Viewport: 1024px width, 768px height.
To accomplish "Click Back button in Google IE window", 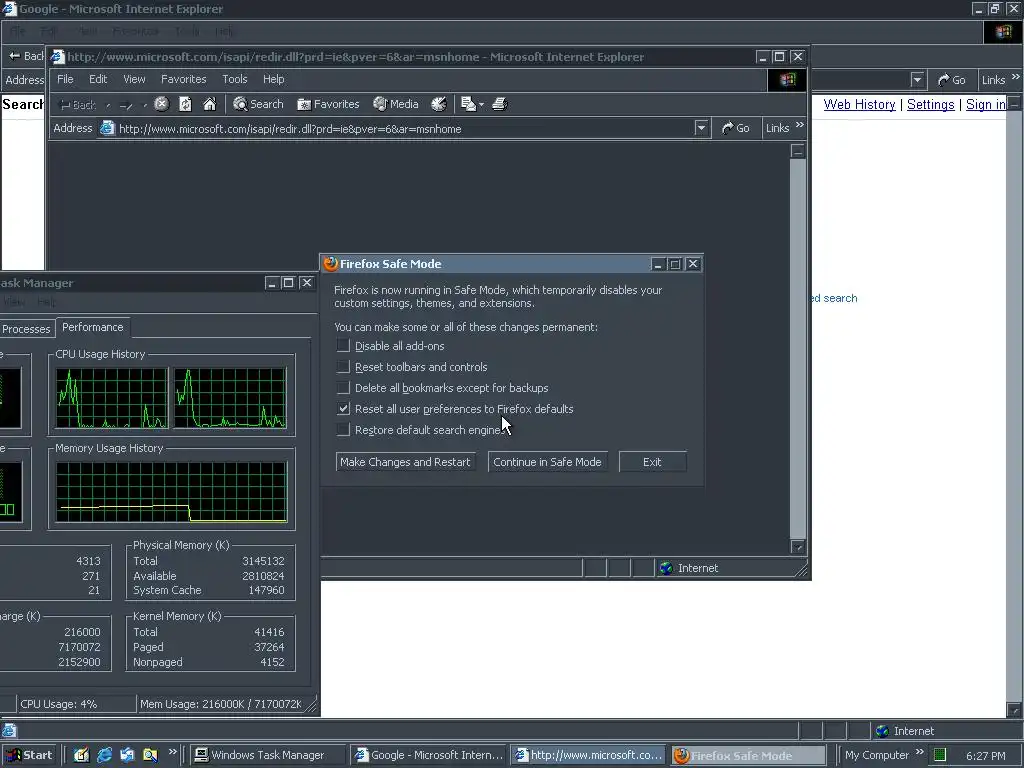I will (x=26, y=56).
